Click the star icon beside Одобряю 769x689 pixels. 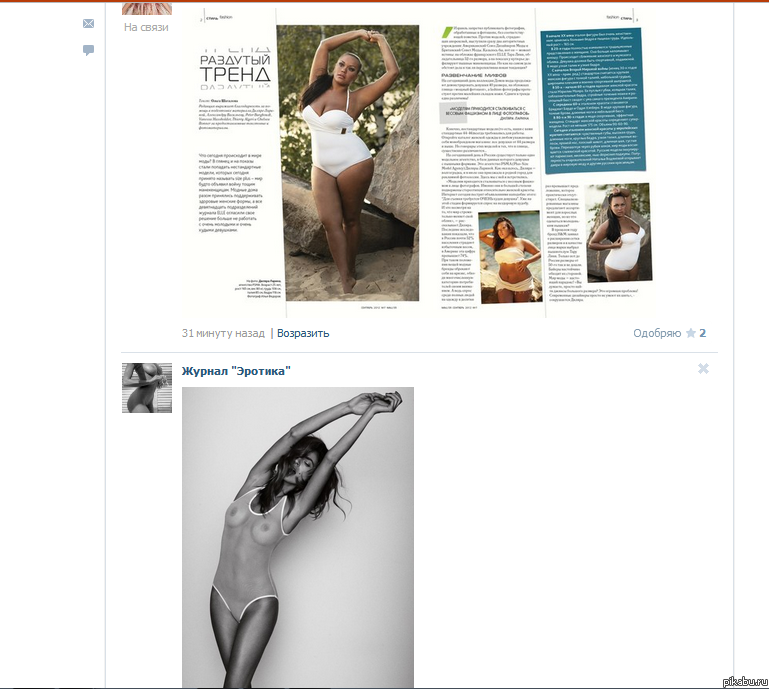click(x=690, y=333)
